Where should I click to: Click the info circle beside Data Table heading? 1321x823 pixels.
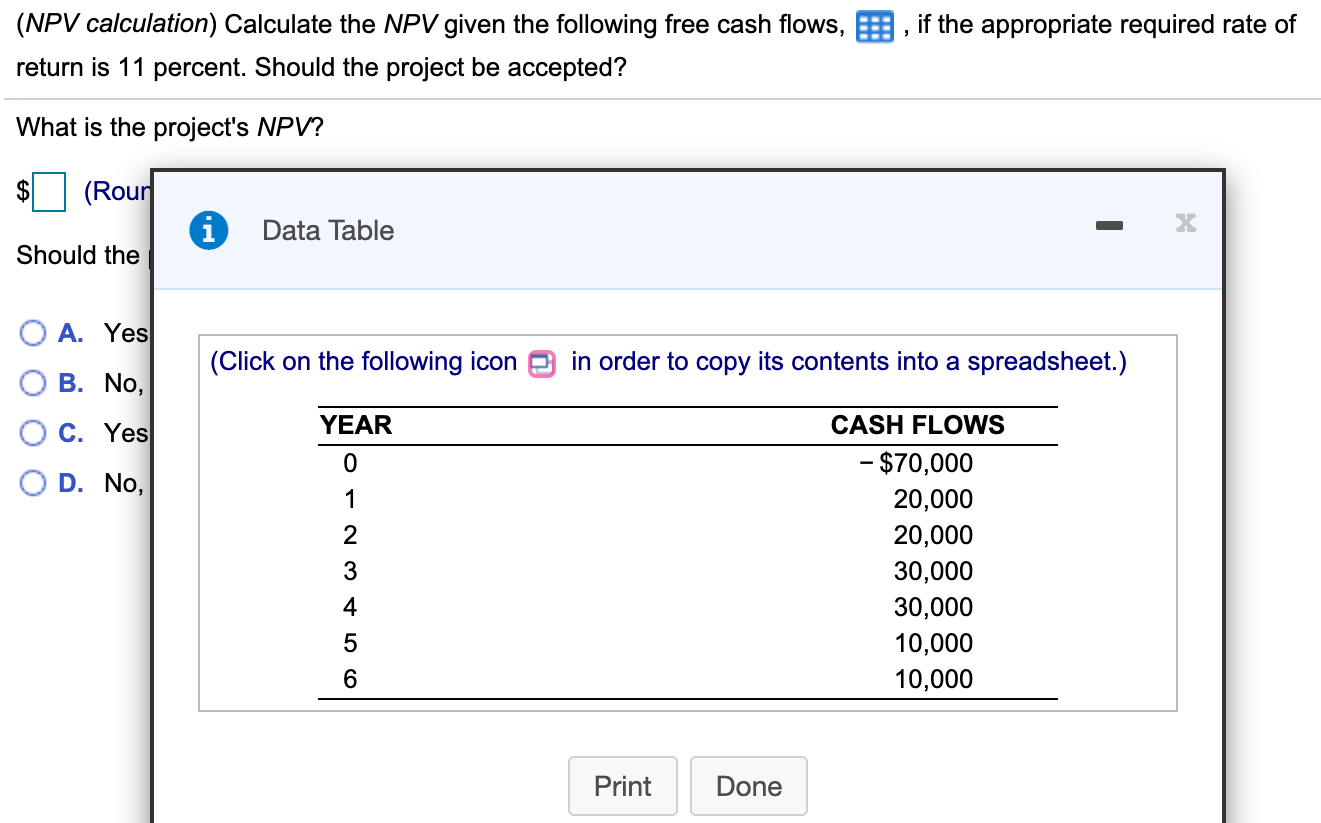[207, 230]
